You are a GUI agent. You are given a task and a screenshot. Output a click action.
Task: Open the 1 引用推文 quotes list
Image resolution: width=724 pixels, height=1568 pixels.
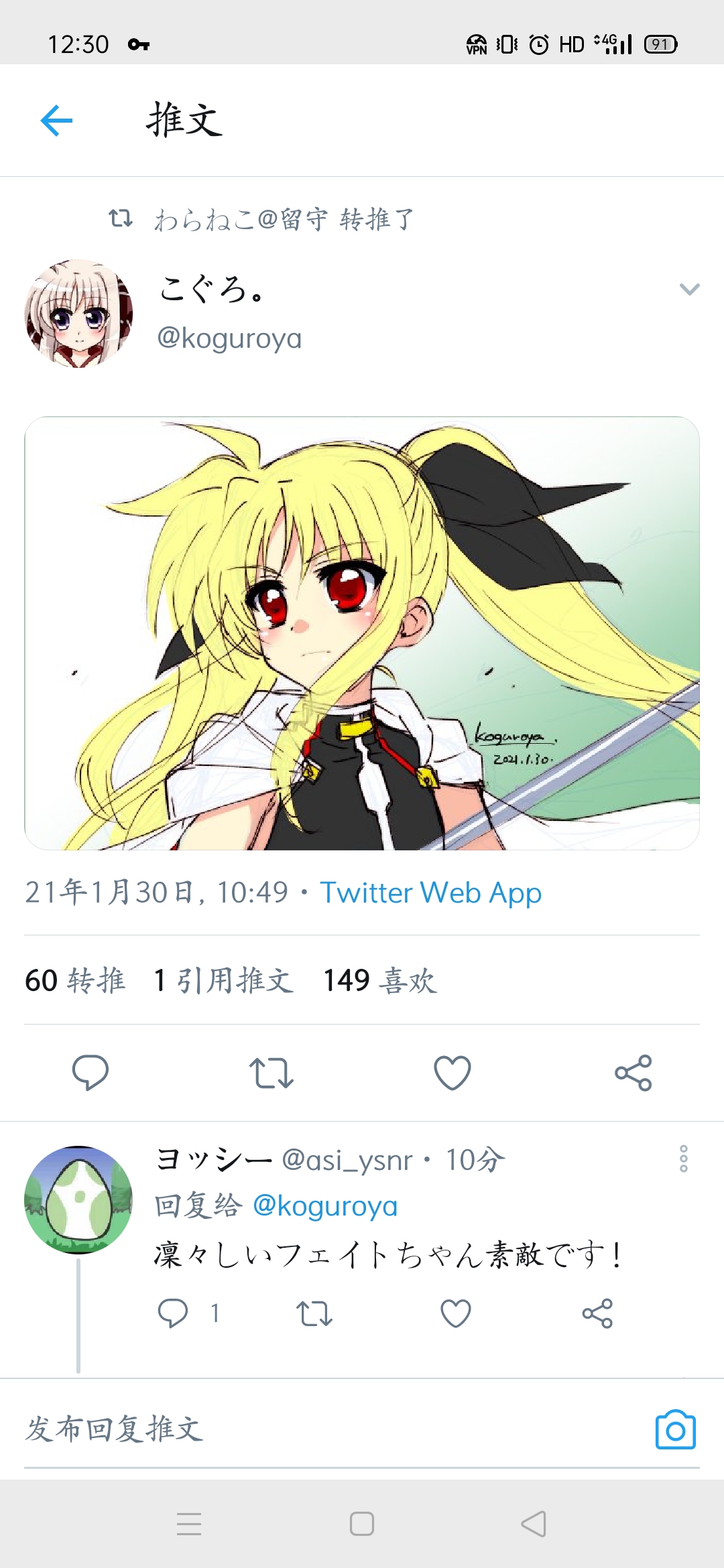[x=224, y=980]
